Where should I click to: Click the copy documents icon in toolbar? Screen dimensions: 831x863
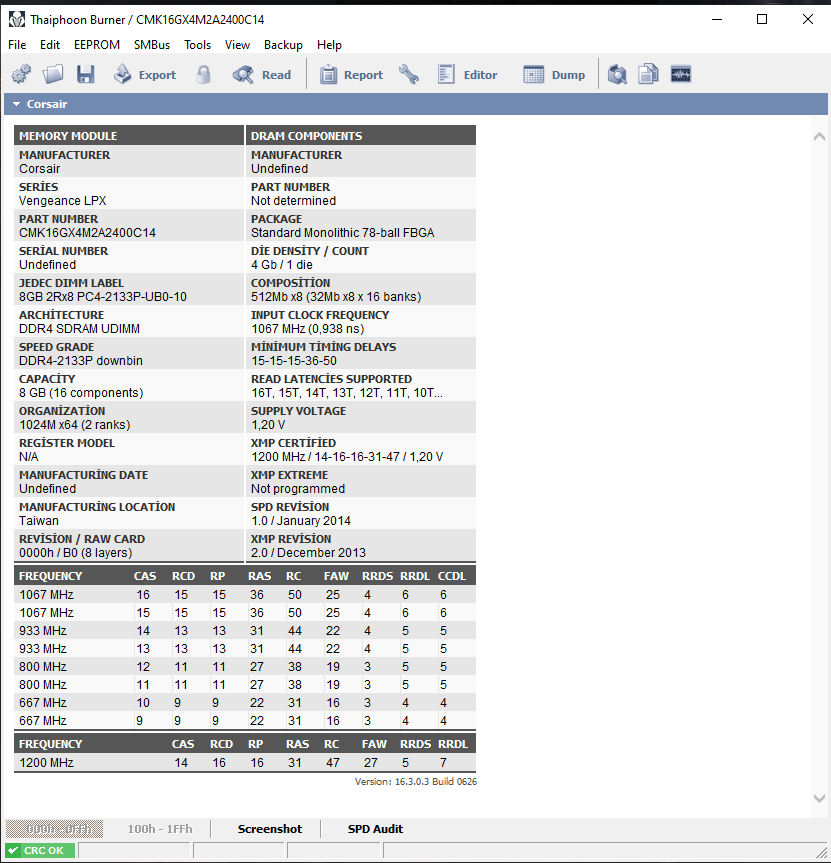click(648, 74)
